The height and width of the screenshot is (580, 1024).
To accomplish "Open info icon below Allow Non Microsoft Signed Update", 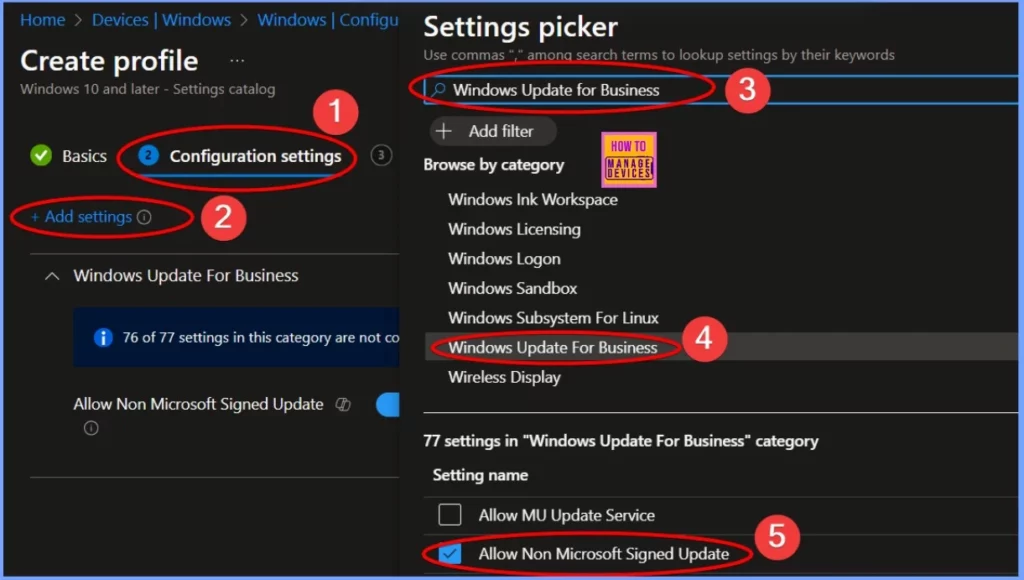I will coord(91,428).
